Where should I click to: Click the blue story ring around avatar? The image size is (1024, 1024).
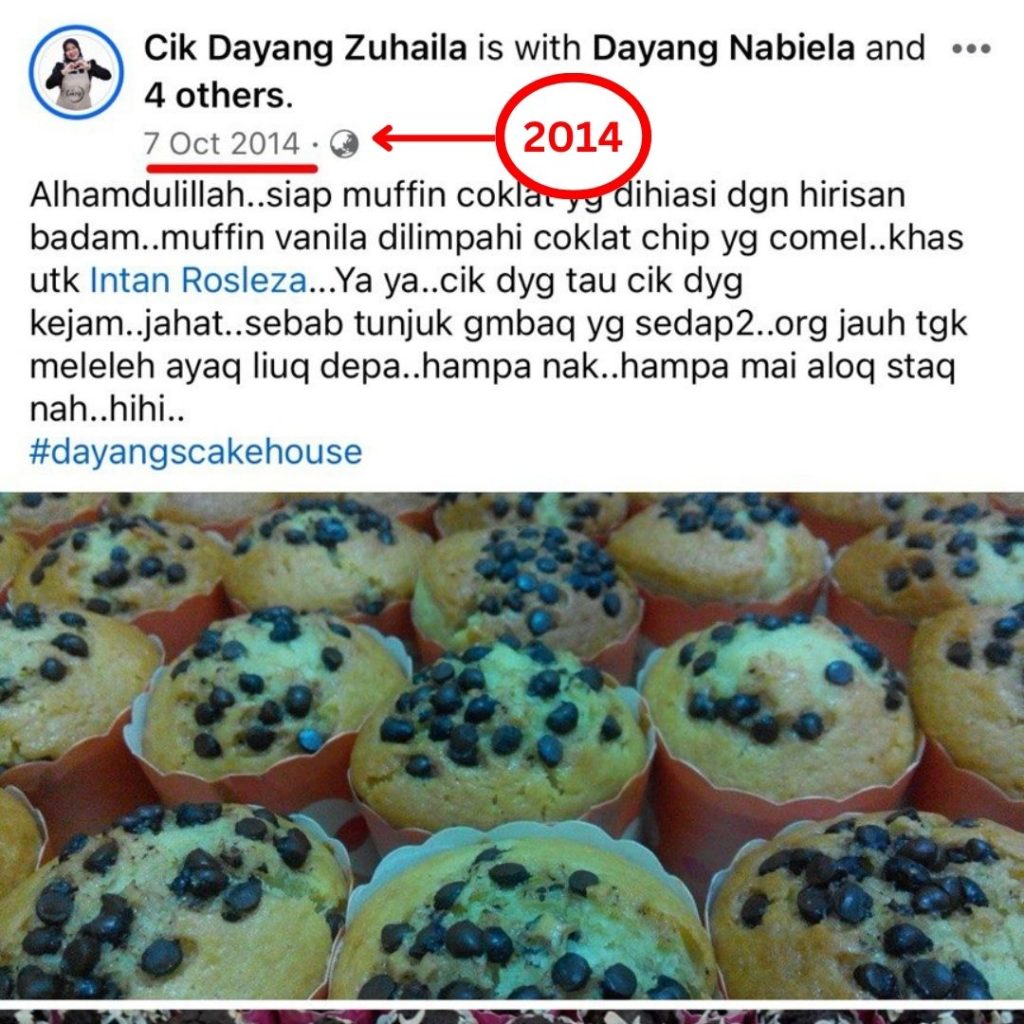tap(76, 72)
